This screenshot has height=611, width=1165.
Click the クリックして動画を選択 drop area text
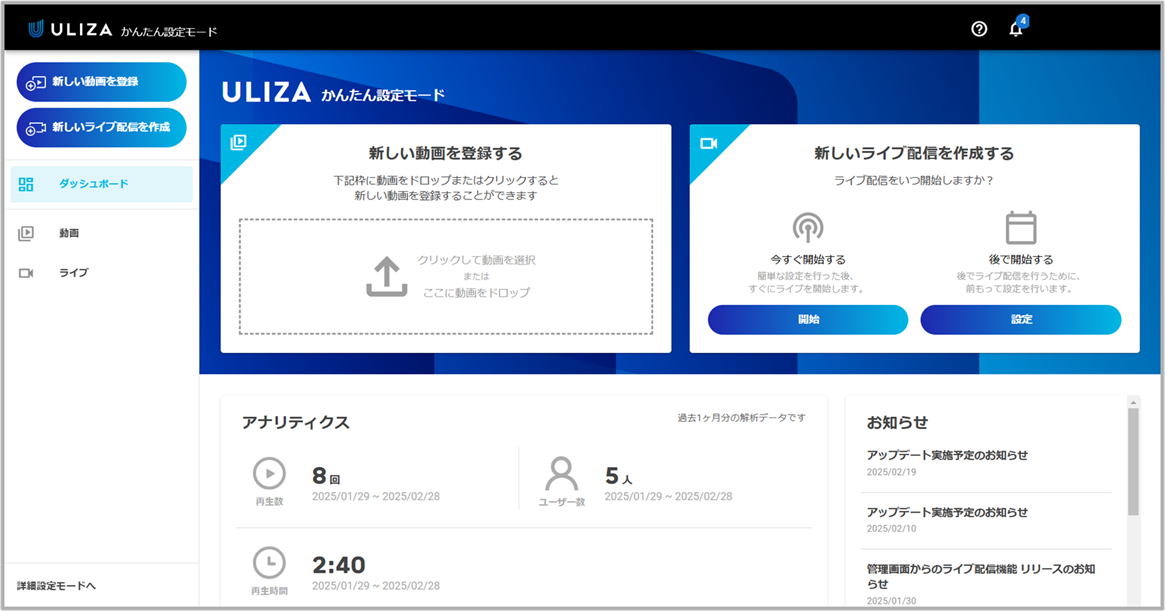click(x=476, y=260)
